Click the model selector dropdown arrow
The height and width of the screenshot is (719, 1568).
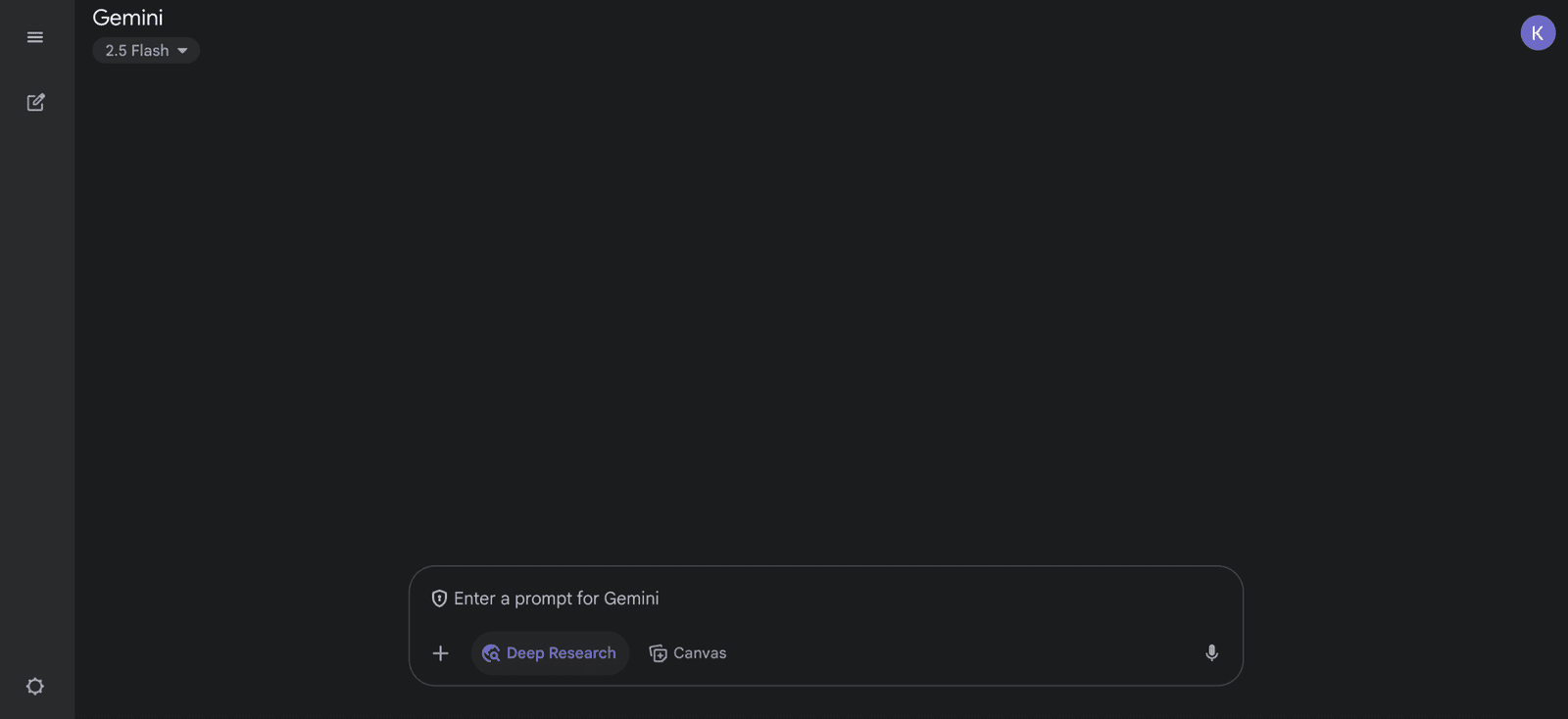pos(182,51)
